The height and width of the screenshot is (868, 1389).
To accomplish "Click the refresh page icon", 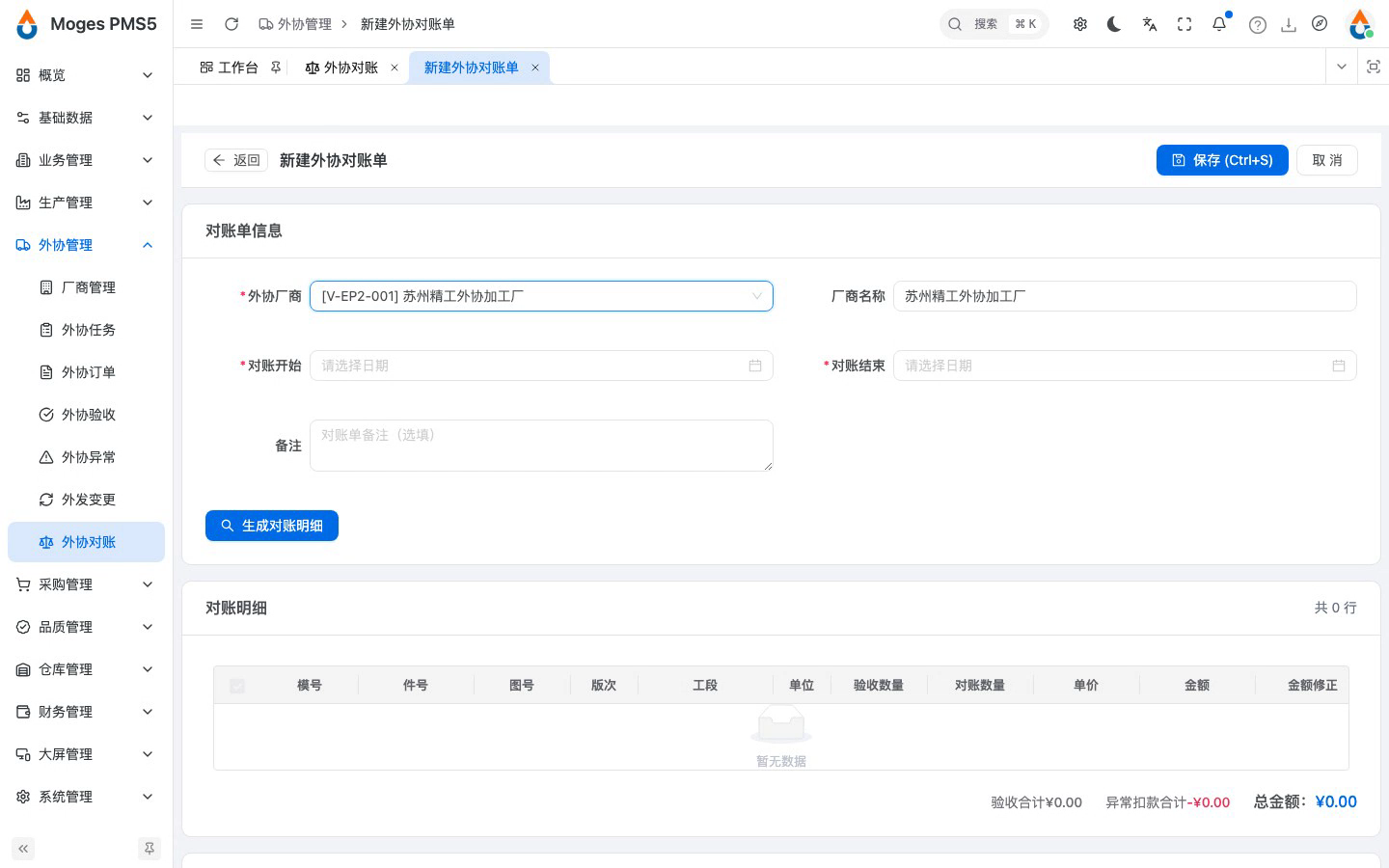I will point(231,24).
